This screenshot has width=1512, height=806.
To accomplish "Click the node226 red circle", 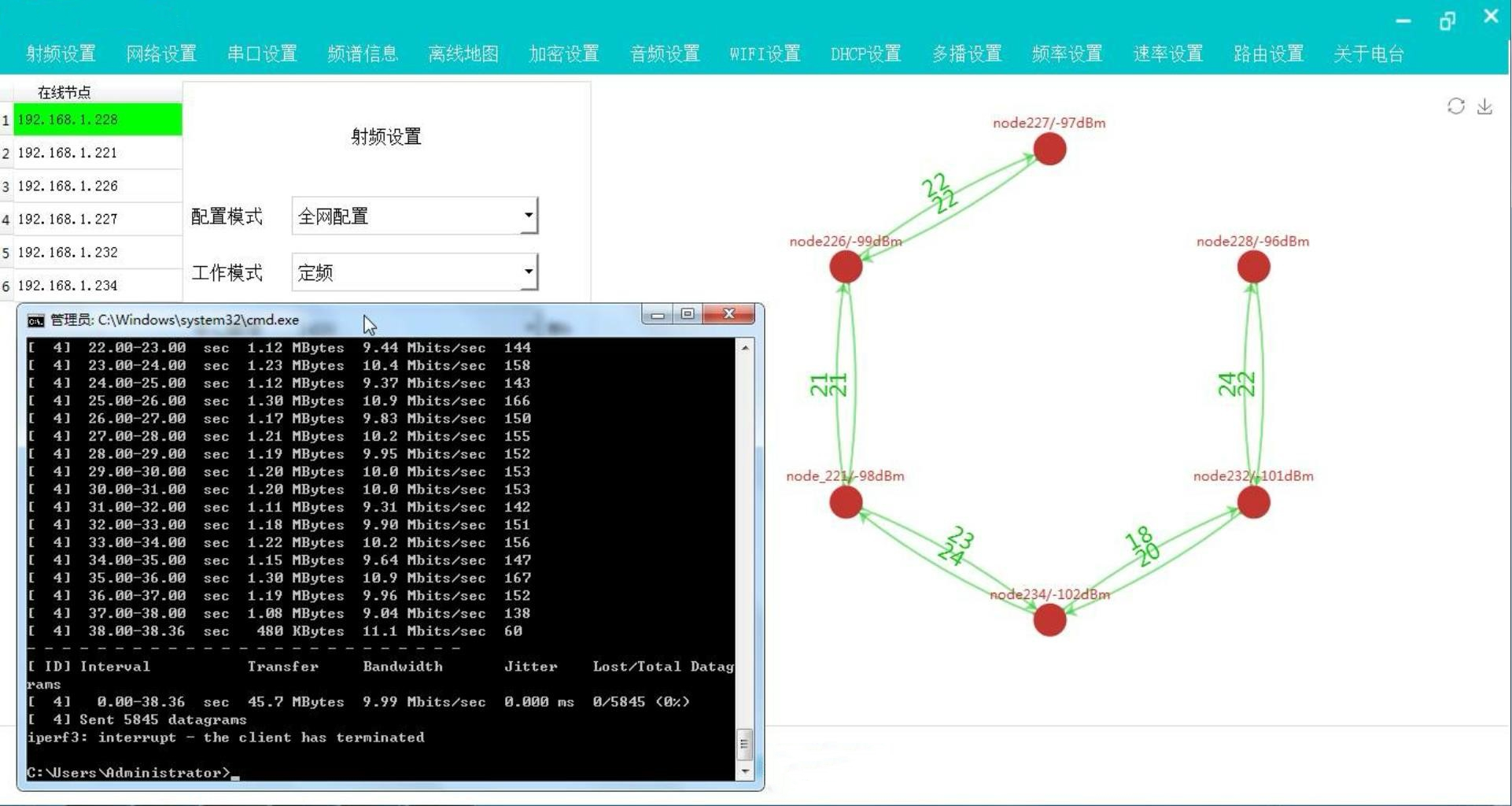I will pyautogui.click(x=846, y=267).
